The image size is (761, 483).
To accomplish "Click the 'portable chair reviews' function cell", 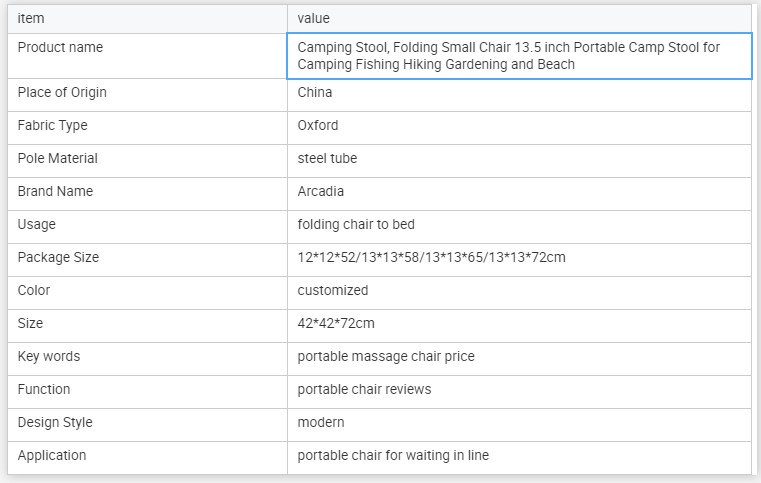I will click(364, 390).
